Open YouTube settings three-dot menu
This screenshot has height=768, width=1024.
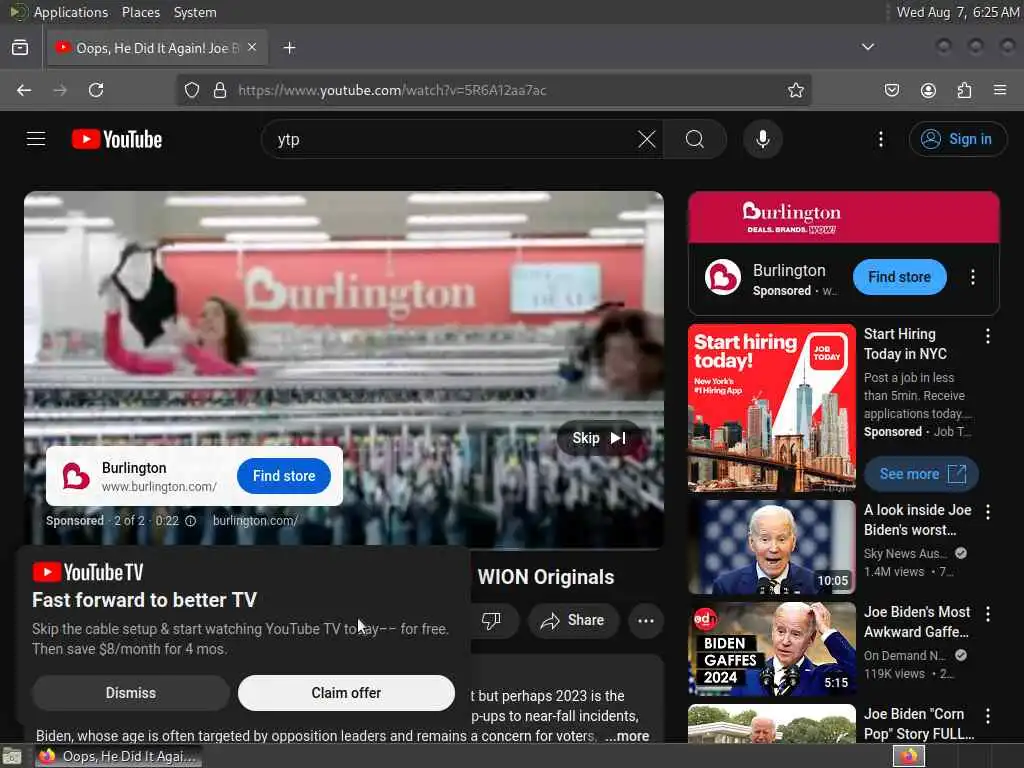(880, 139)
